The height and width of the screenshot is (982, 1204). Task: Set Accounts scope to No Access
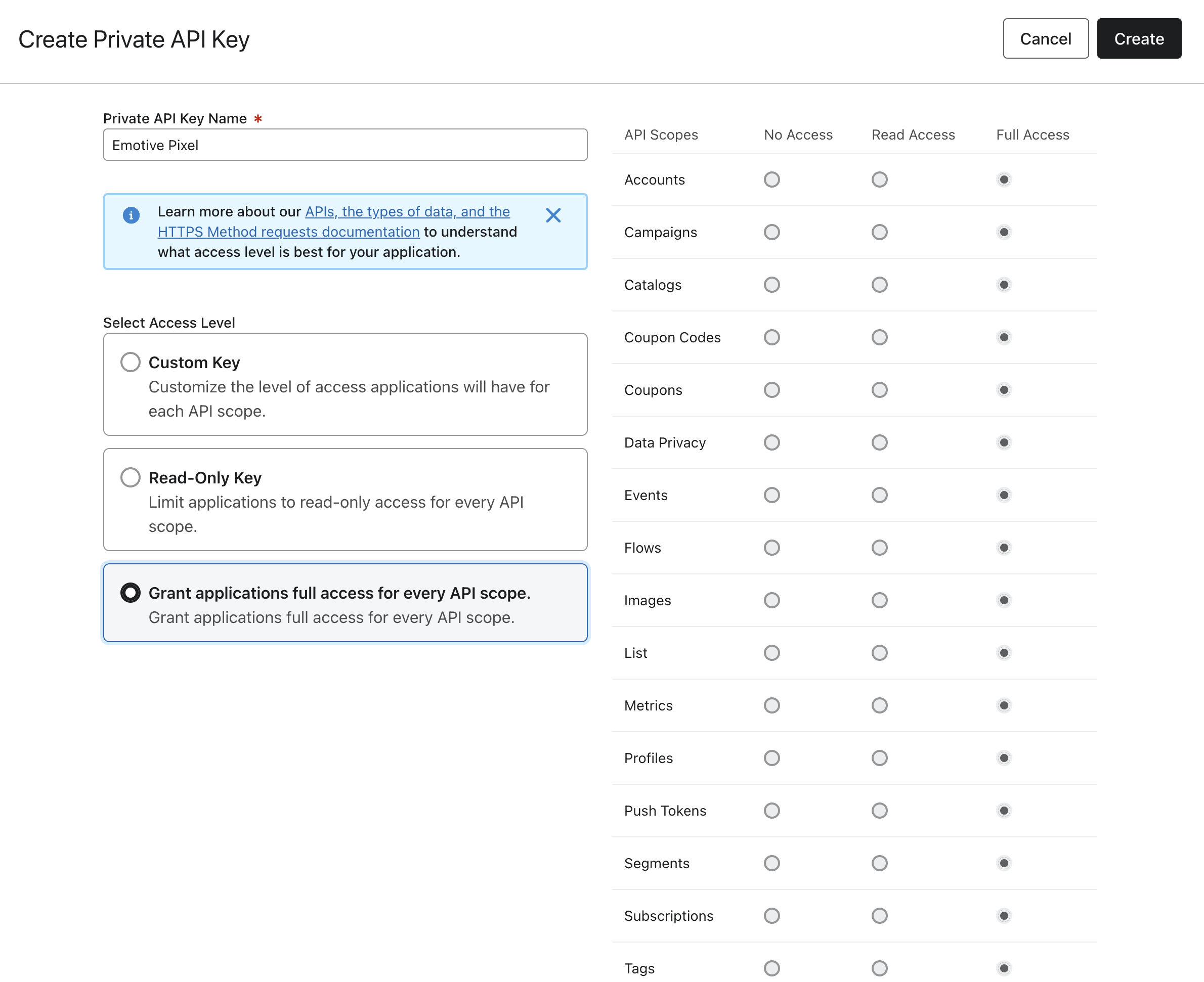pos(771,180)
